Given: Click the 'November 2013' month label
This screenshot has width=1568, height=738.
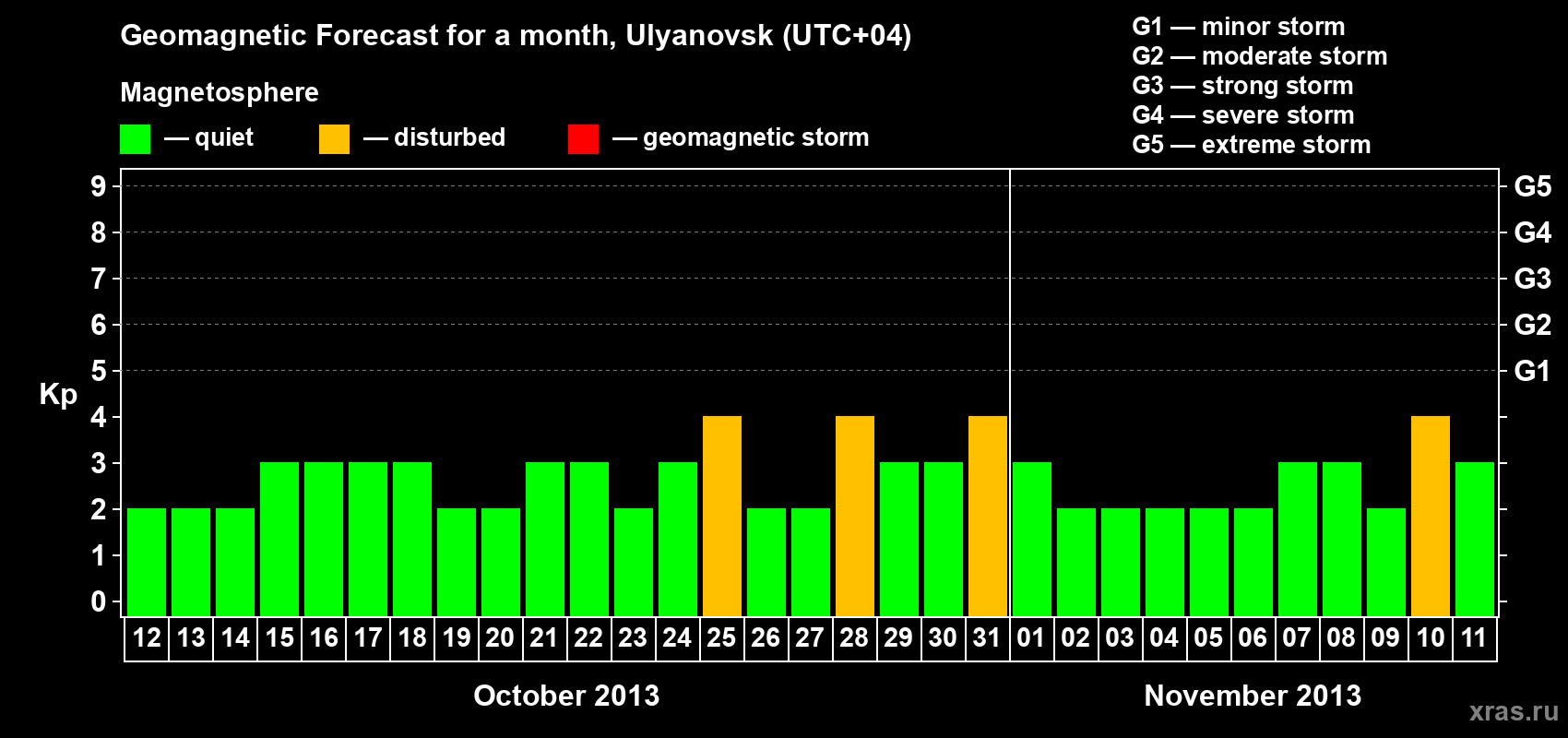Looking at the screenshot, I should tap(1253, 696).
